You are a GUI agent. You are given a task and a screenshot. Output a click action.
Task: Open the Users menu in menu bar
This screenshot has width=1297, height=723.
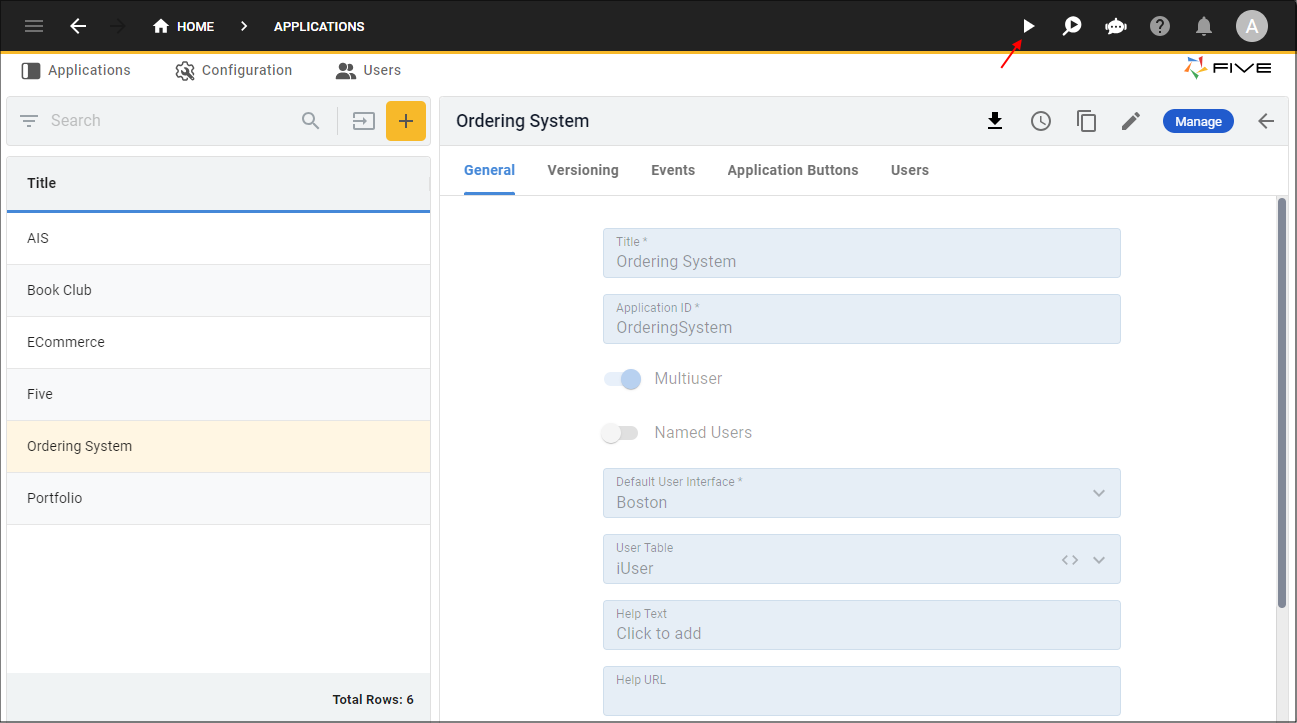(369, 70)
